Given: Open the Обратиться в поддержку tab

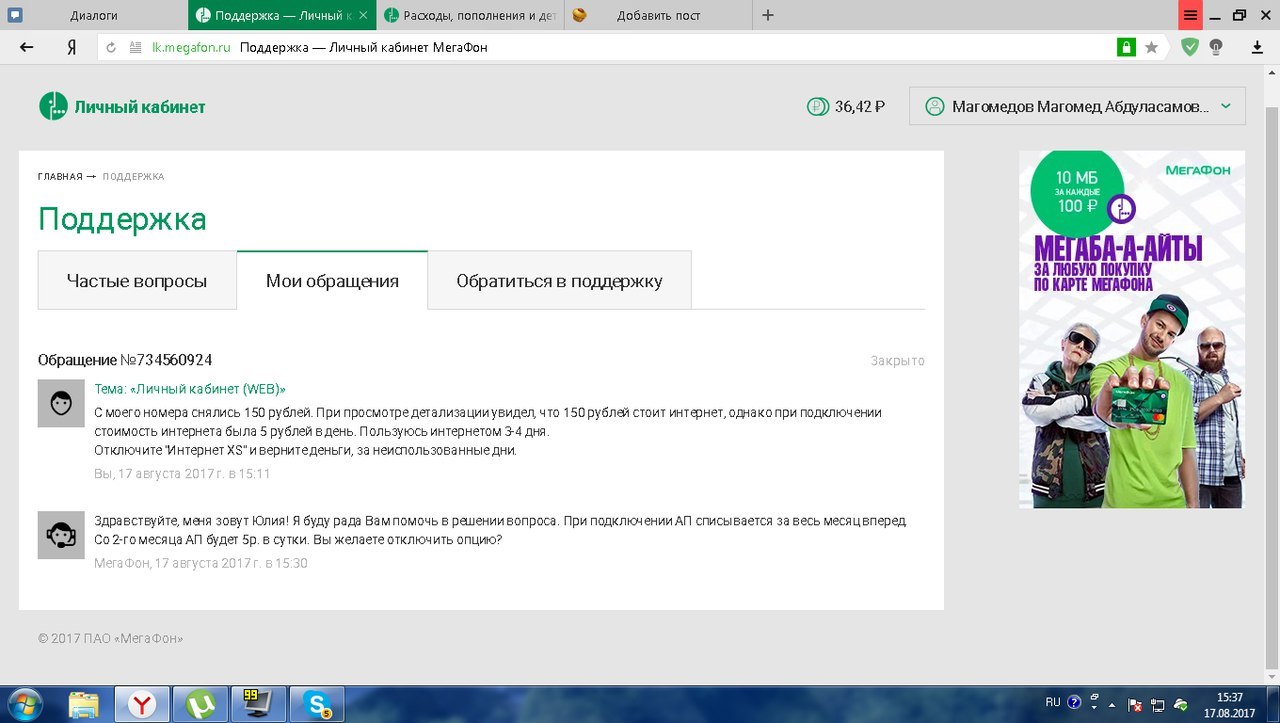Looking at the screenshot, I should (x=559, y=281).
